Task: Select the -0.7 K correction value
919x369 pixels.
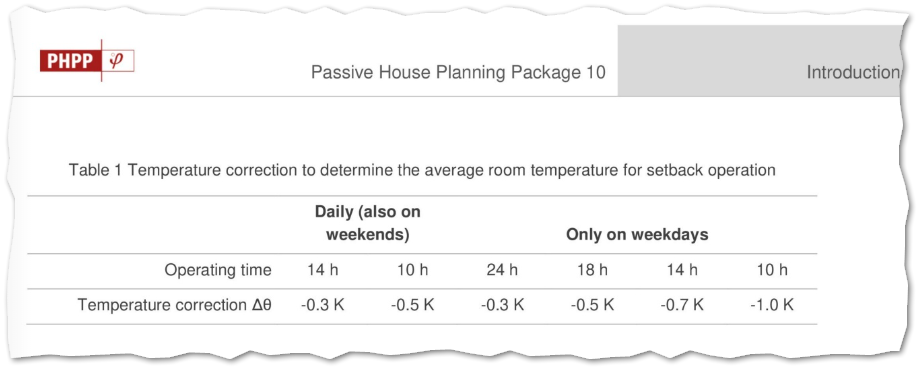Action: pos(682,305)
